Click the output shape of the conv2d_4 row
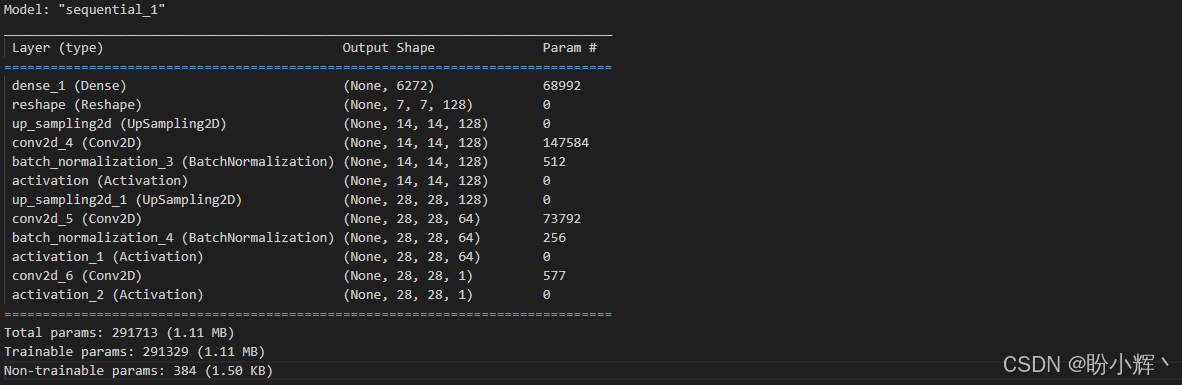 tap(415, 142)
